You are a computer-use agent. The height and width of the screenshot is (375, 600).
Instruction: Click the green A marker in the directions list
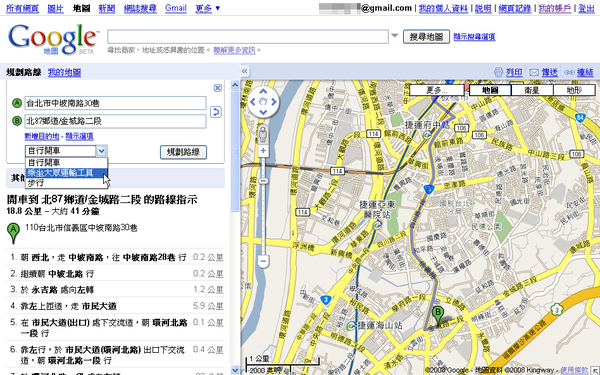click(13, 233)
